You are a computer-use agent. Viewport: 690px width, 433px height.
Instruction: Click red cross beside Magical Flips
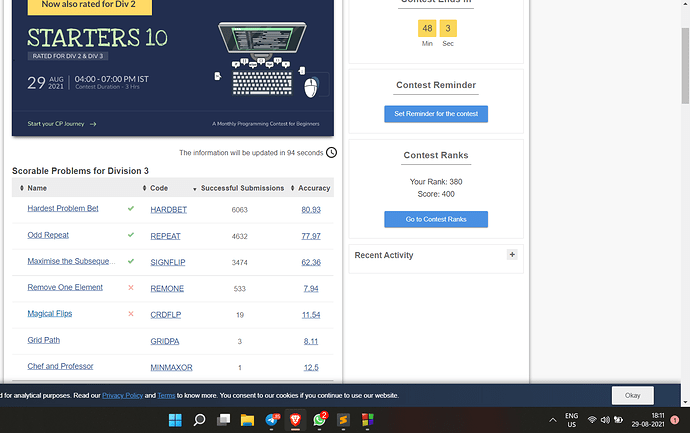click(x=131, y=314)
